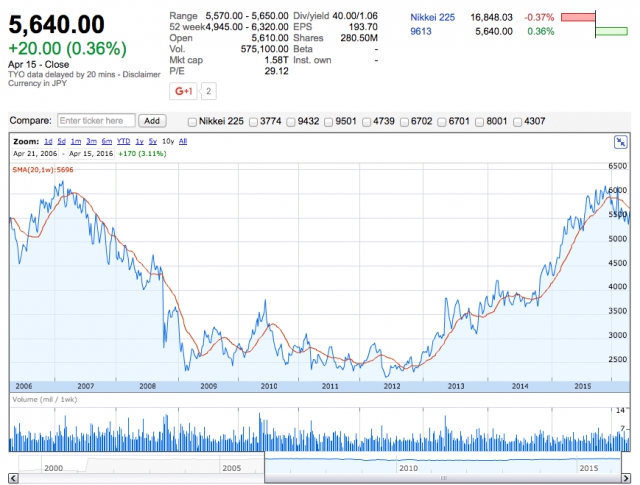This screenshot has height=485, width=640.
Task: Focus the Enter ticker here field
Action: 96,121
